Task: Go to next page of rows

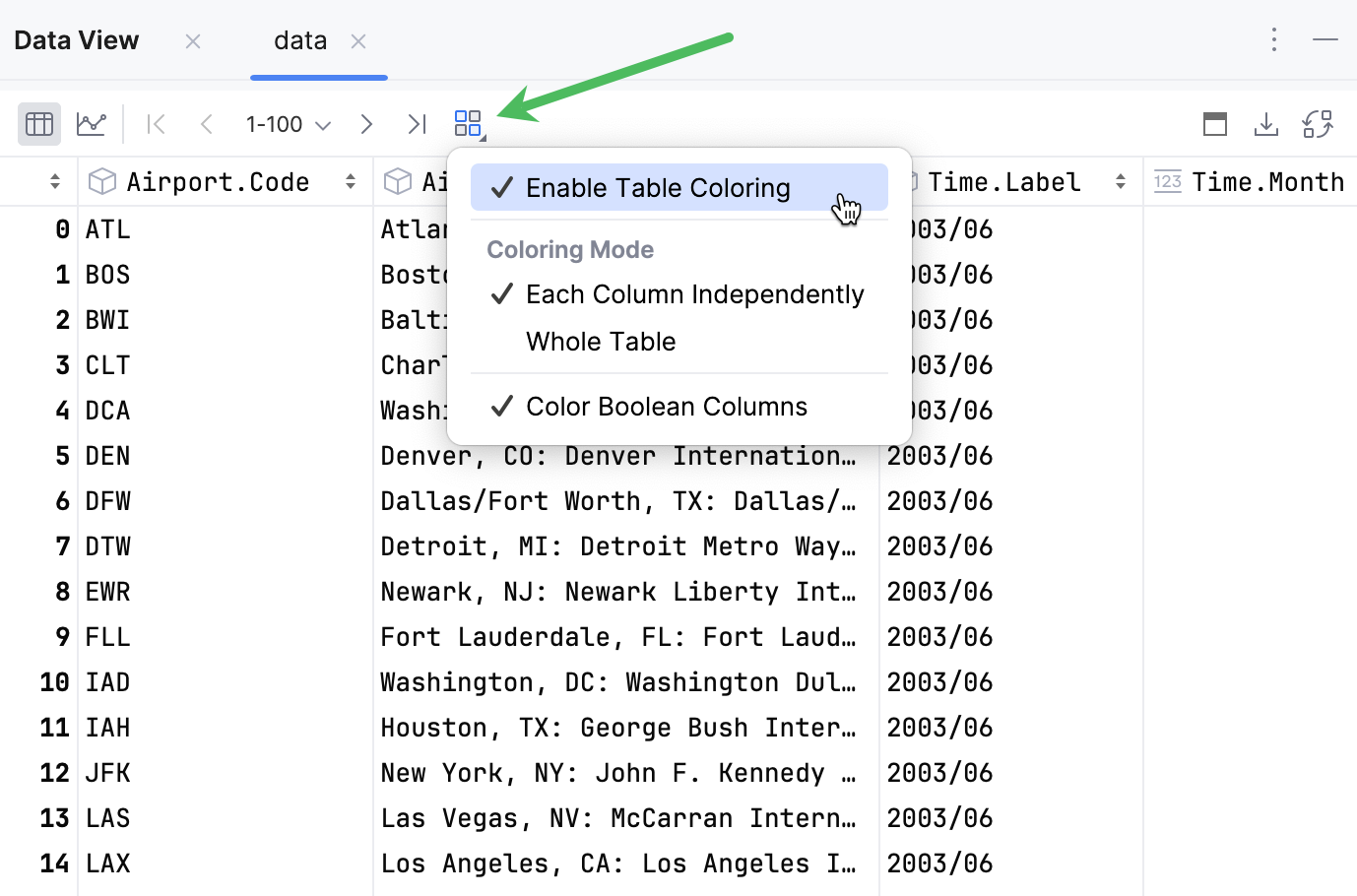Action: coord(366,124)
